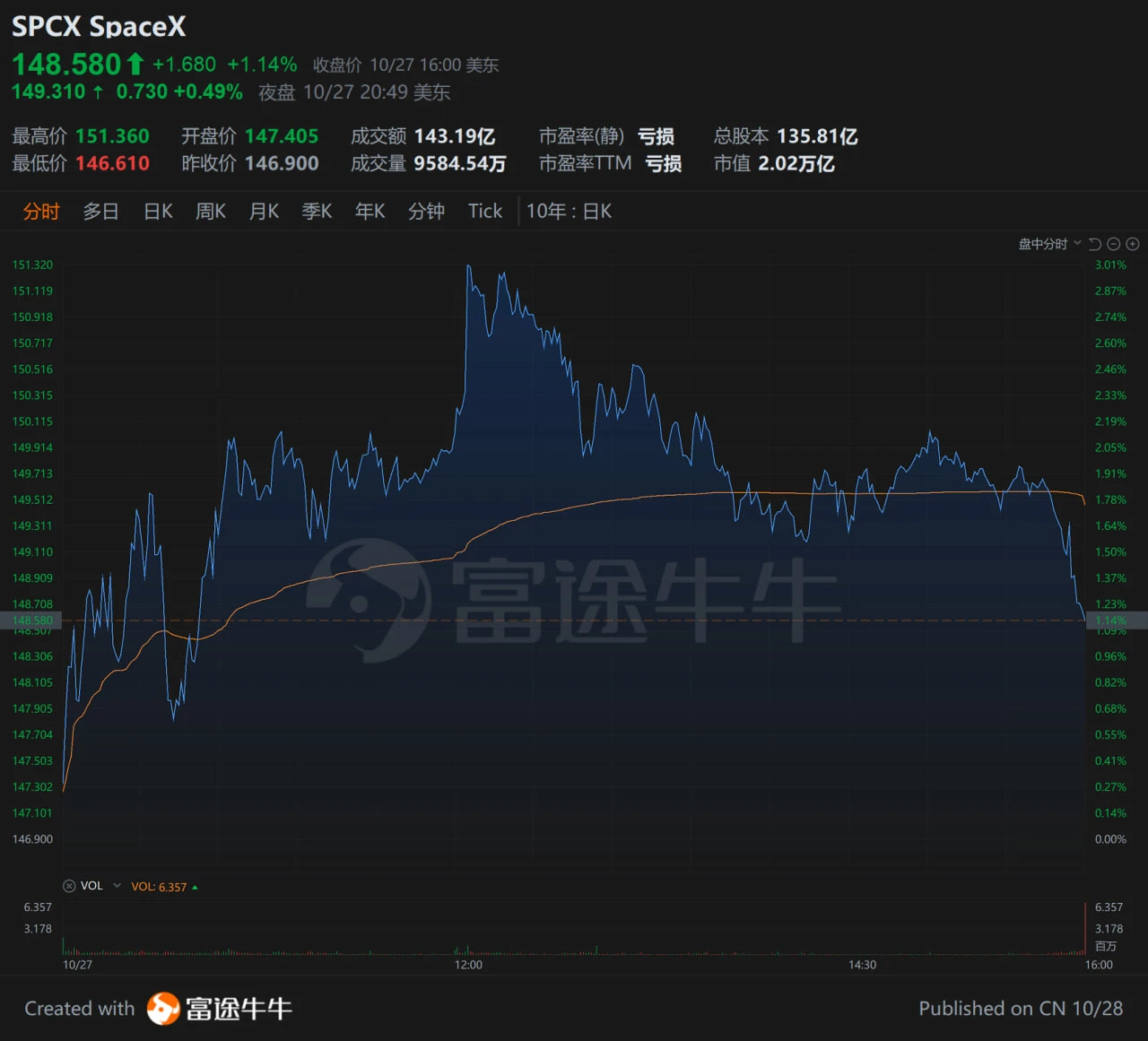Open the 分钟 minute chart tab
Image resolution: width=1148 pixels, height=1041 pixels.
tap(426, 212)
